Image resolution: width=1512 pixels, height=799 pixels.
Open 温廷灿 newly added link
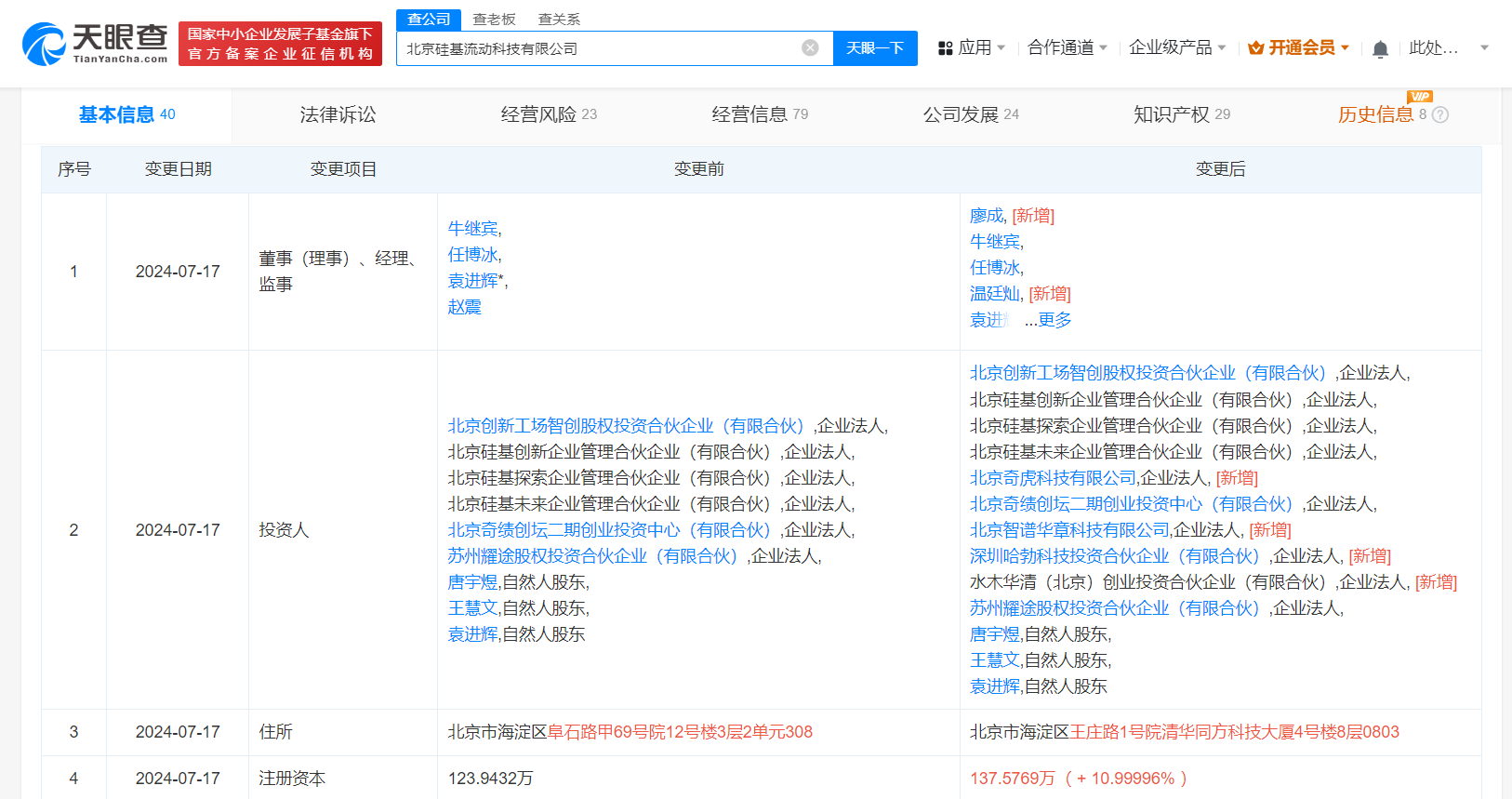(995, 294)
